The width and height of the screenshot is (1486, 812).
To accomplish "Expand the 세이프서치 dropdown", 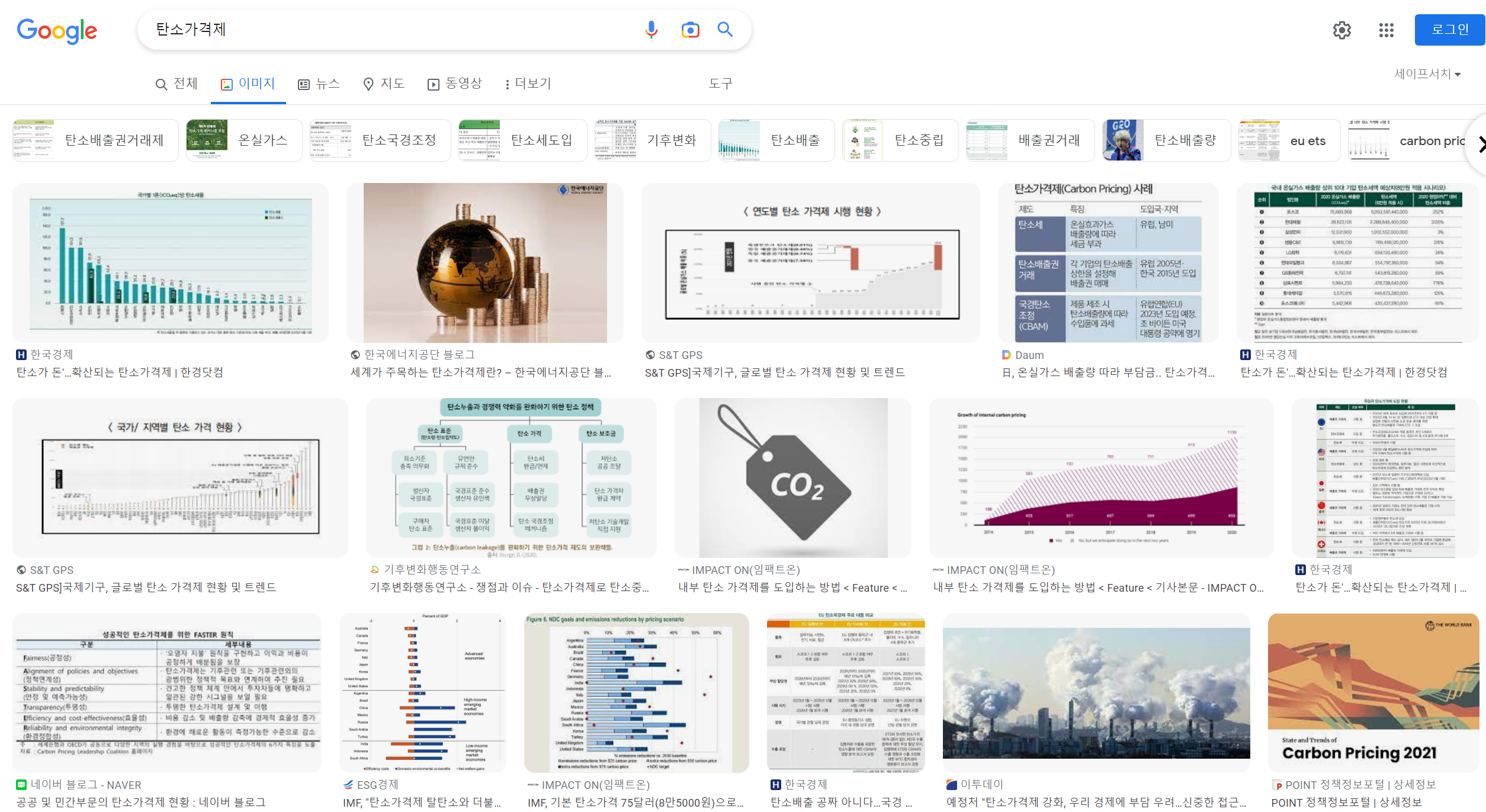I will [1427, 74].
